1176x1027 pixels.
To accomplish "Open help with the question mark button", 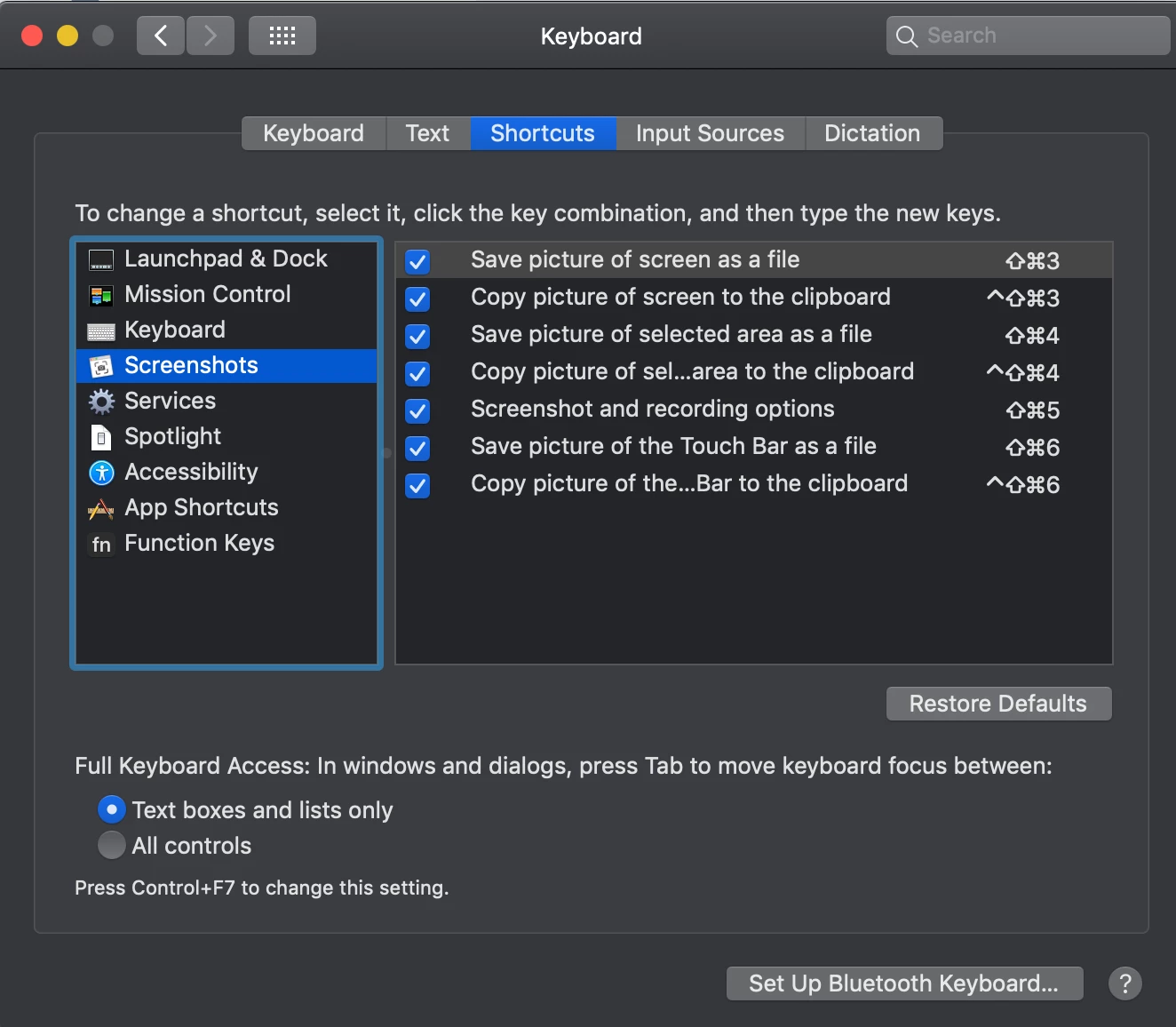I will pyautogui.click(x=1125, y=983).
